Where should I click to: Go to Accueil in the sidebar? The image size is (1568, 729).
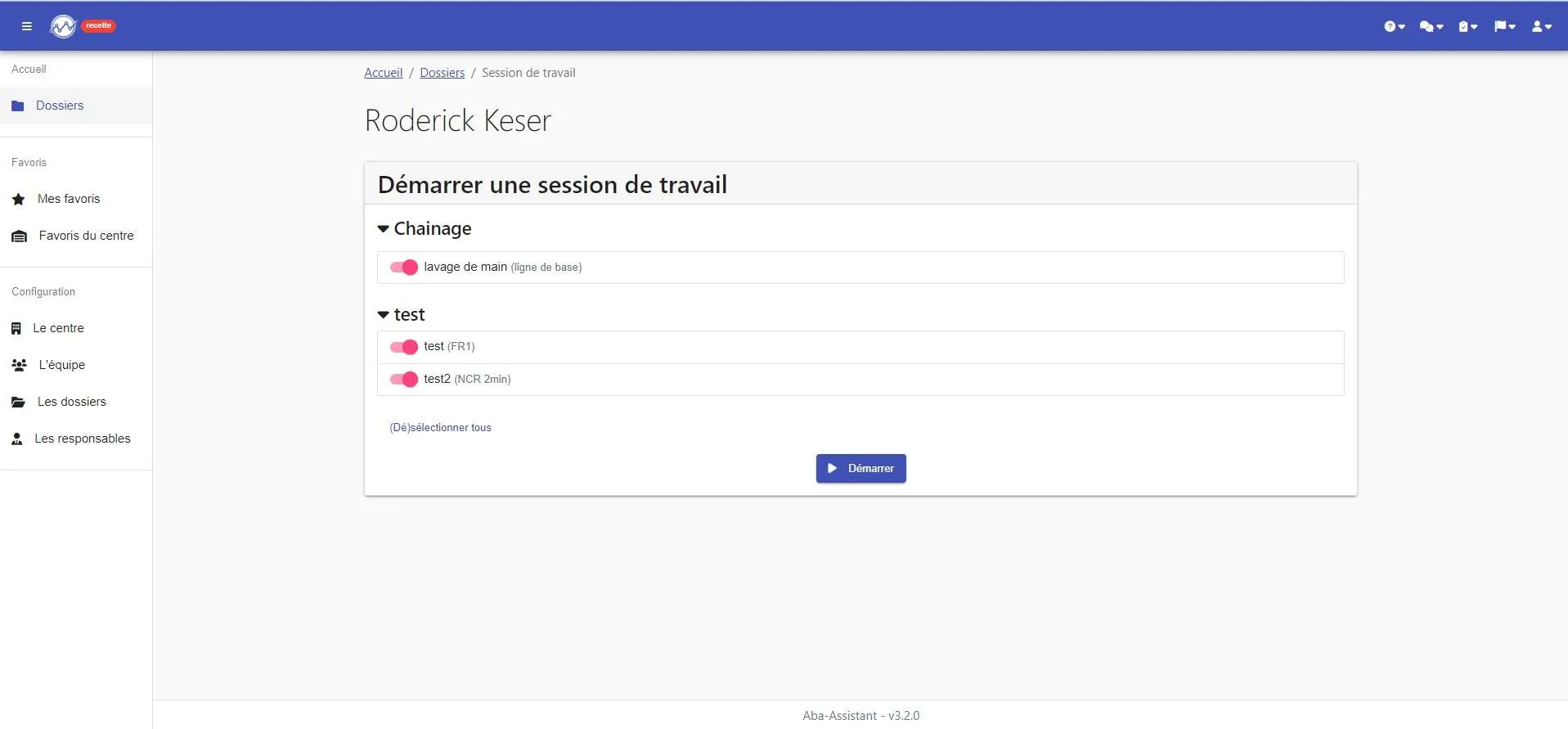point(29,69)
